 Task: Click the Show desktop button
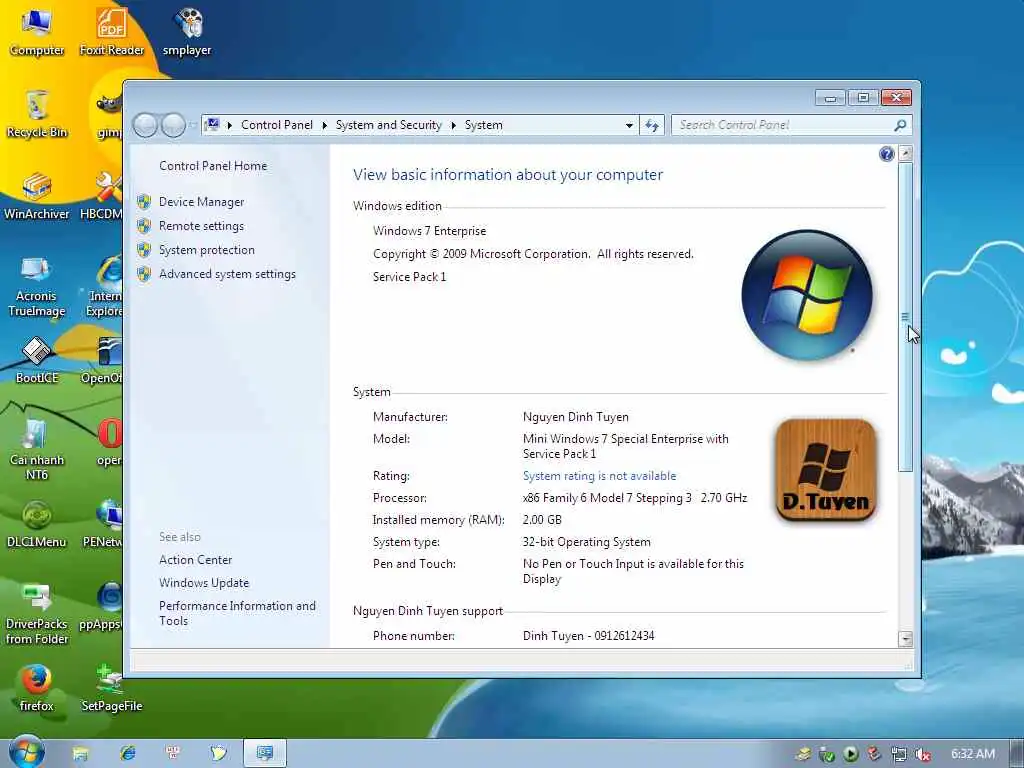coord(1016,754)
